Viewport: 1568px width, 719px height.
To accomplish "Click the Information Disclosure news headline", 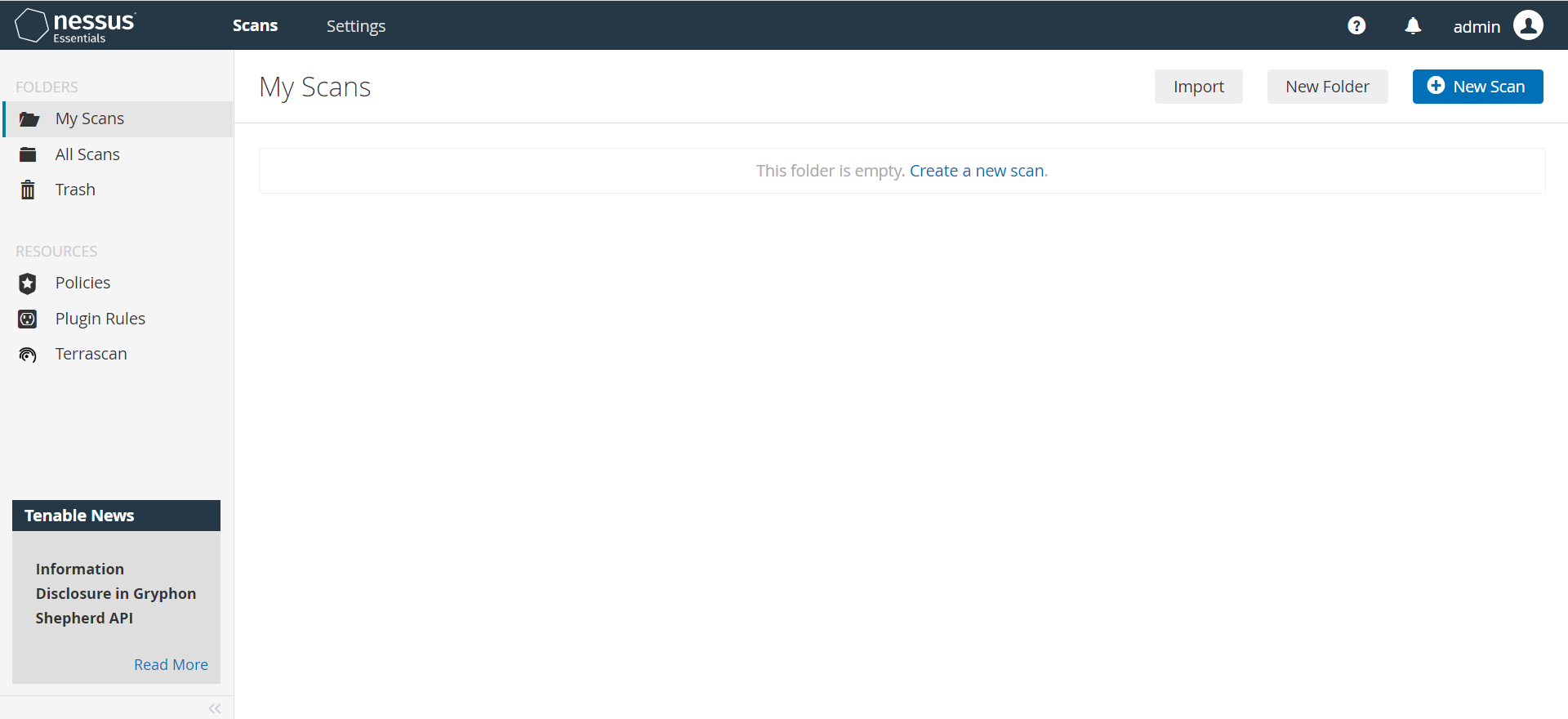I will 116,593.
